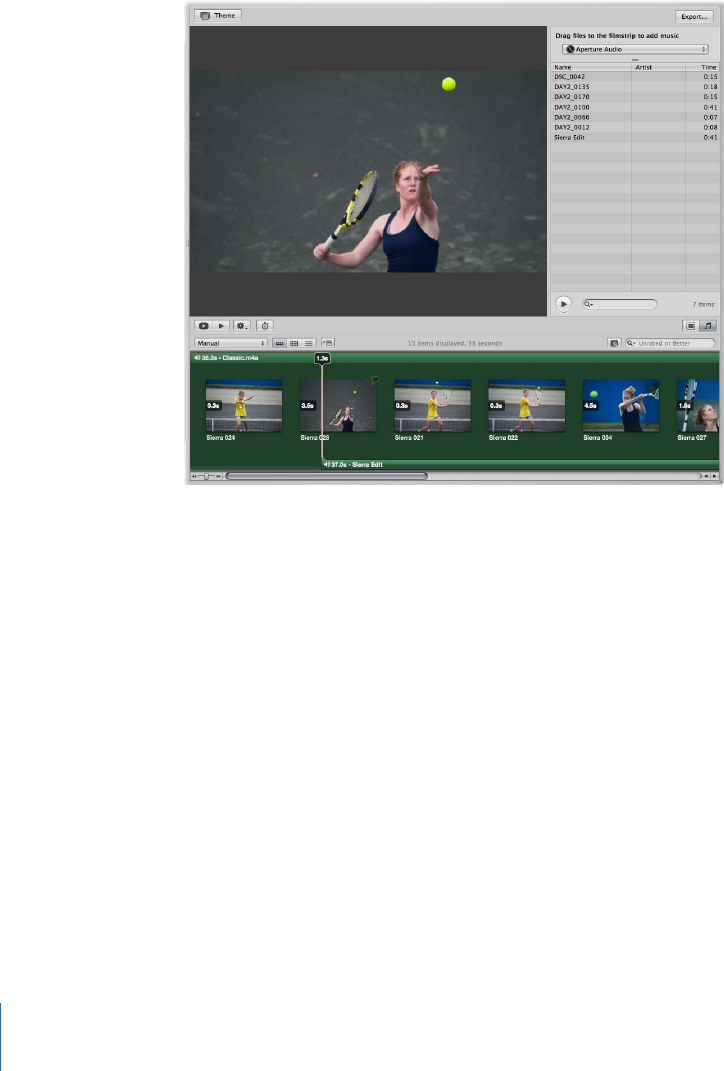724x1071 pixels.
Task: Click the Export button
Action: tap(694, 16)
